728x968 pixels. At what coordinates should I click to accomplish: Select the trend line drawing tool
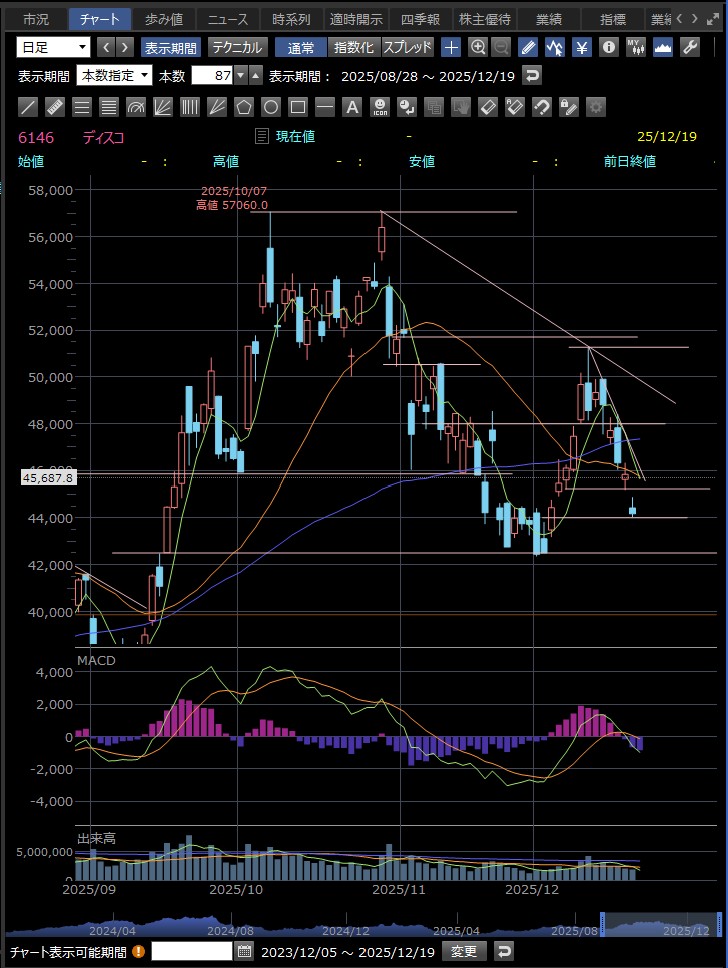pyautogui.click(x=29, y=107)
